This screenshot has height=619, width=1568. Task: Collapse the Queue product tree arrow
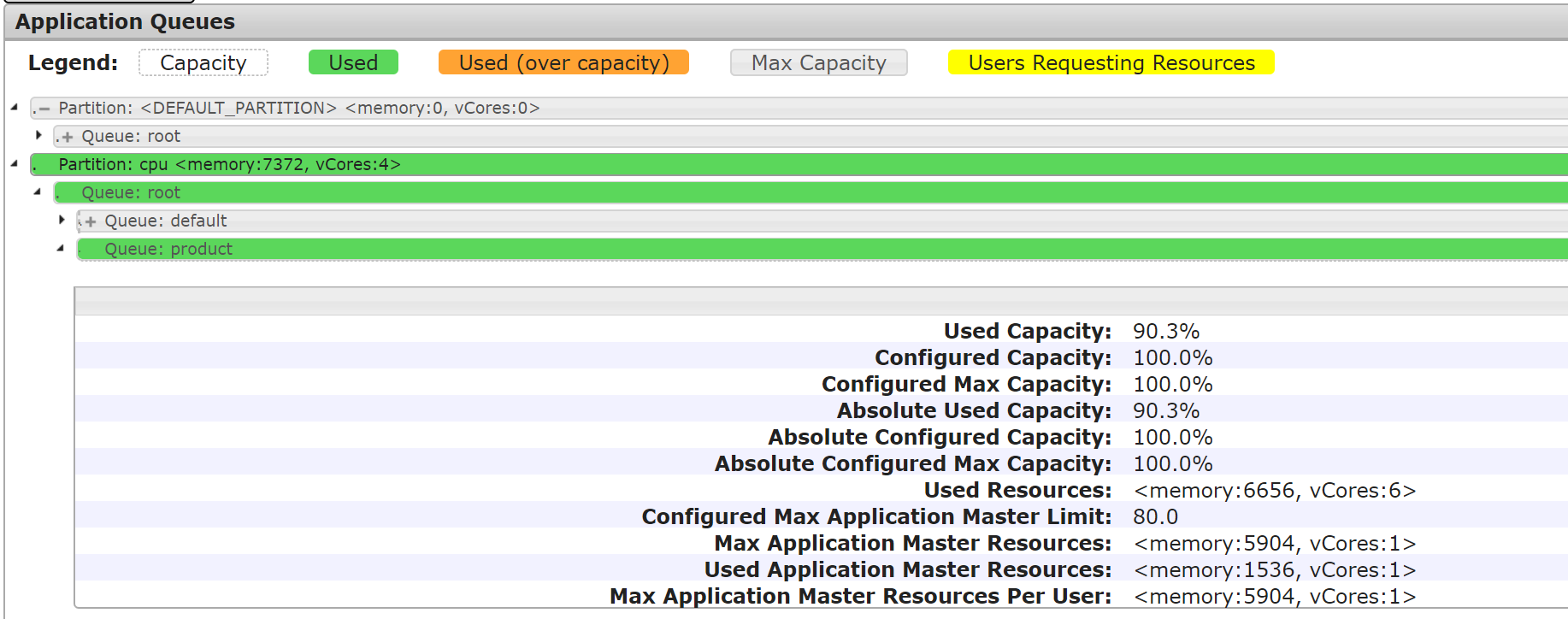coord(61,248)
